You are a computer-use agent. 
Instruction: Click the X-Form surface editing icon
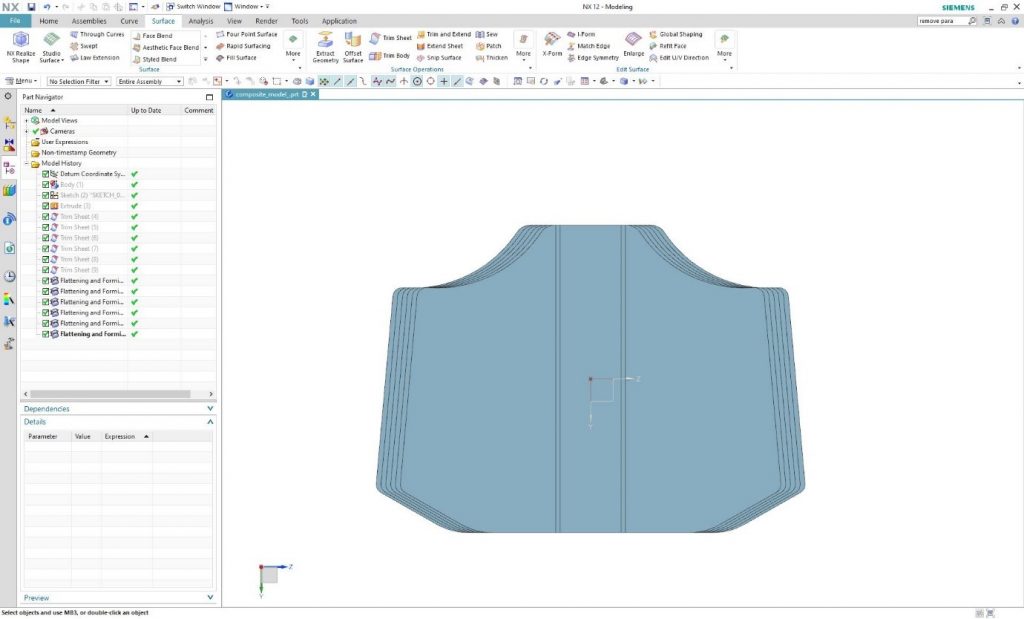coord(552,40)
